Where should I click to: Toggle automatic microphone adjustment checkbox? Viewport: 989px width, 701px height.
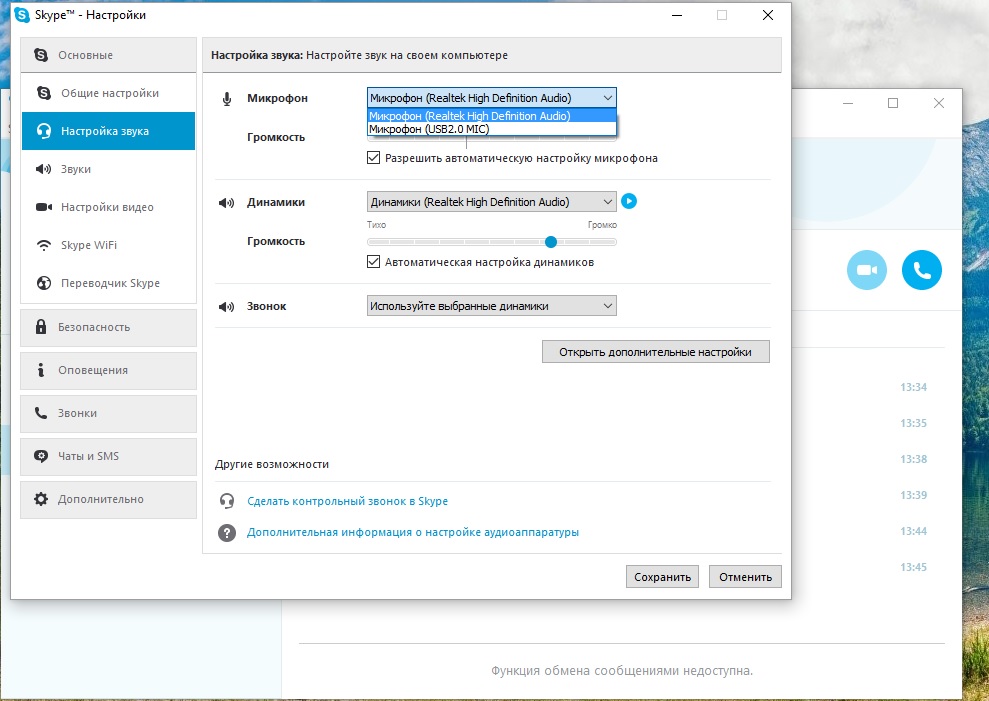[x=373, y=158]
